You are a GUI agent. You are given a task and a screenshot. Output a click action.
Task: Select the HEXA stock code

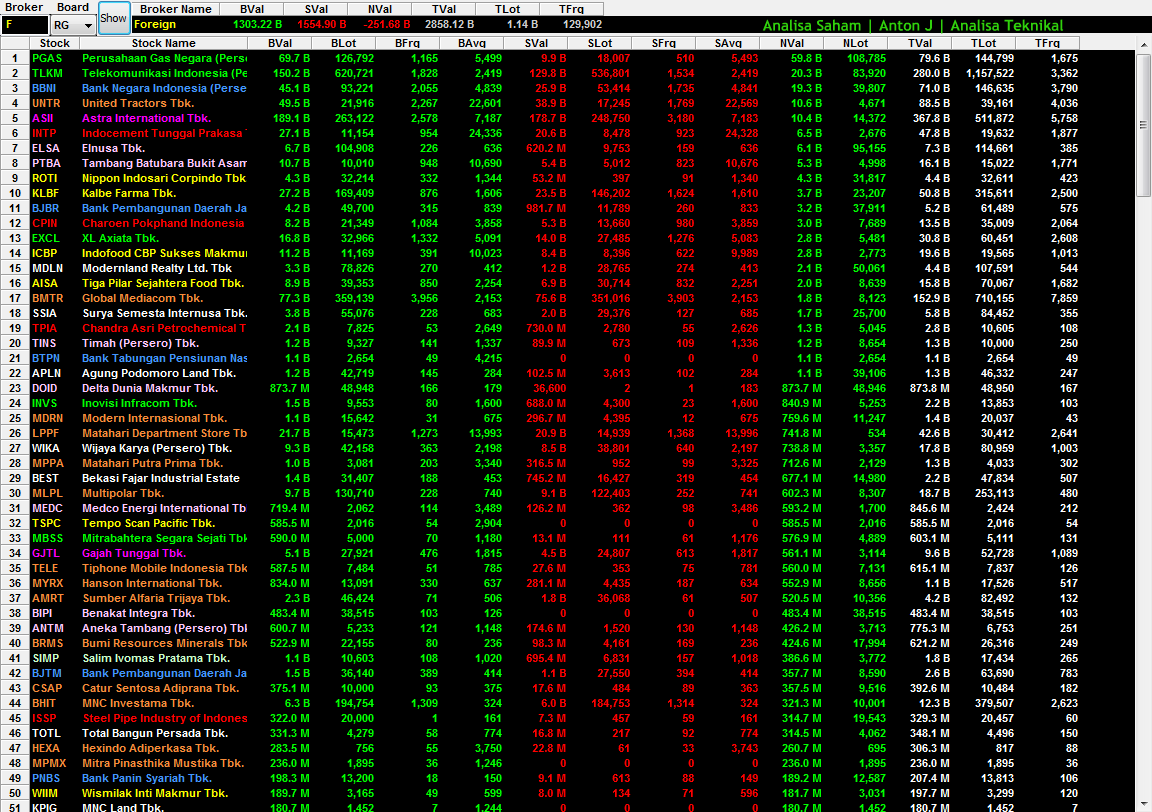click(x=46, y=748)
